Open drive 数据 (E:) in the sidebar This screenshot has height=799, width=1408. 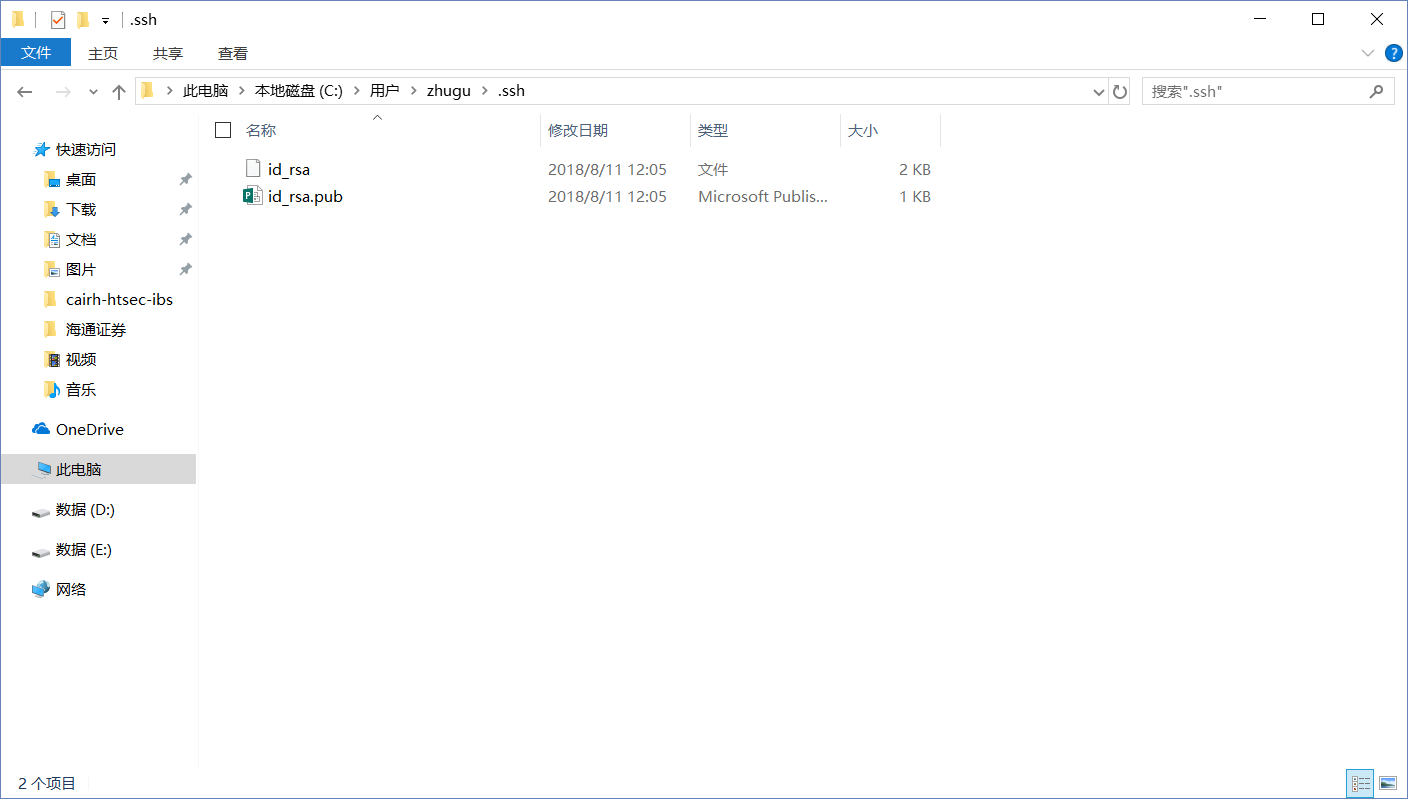click(x=84, y=549)
